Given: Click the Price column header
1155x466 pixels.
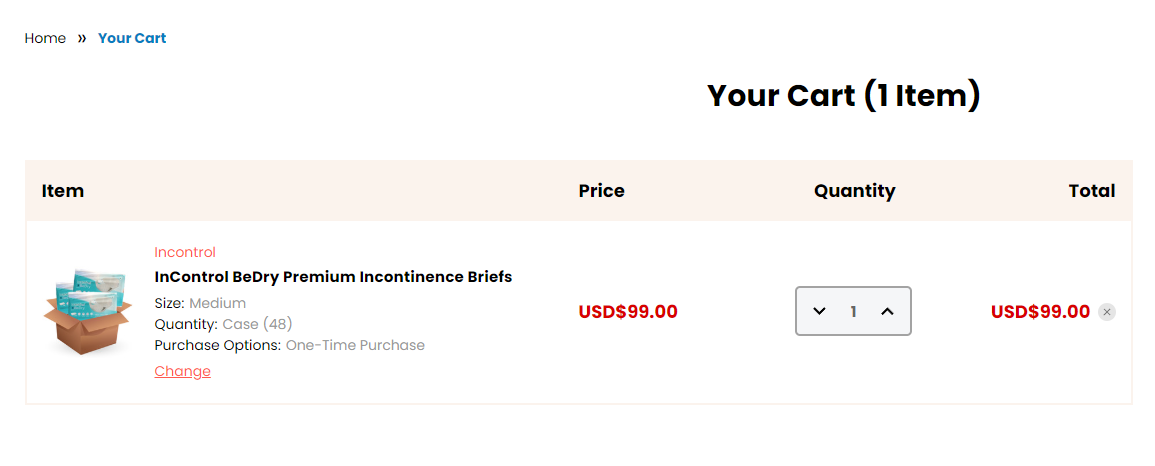Looking at the screenshot, I should (602, 191).
